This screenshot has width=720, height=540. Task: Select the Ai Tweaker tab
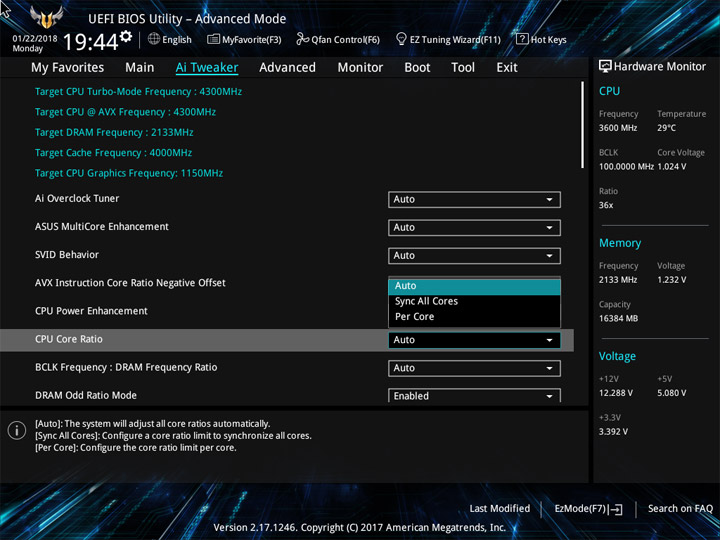tap(207, 68)
